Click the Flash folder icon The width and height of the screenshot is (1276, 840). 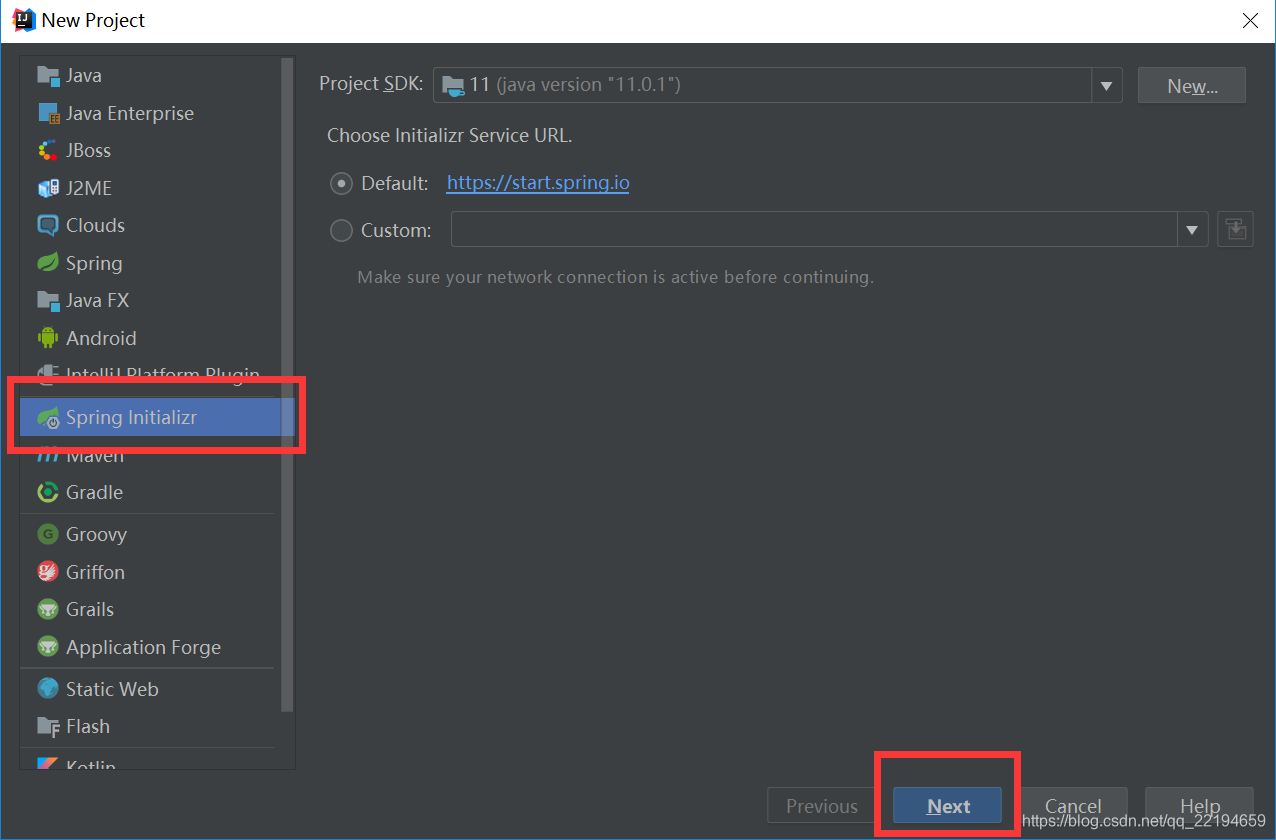[x=48, y=726]
